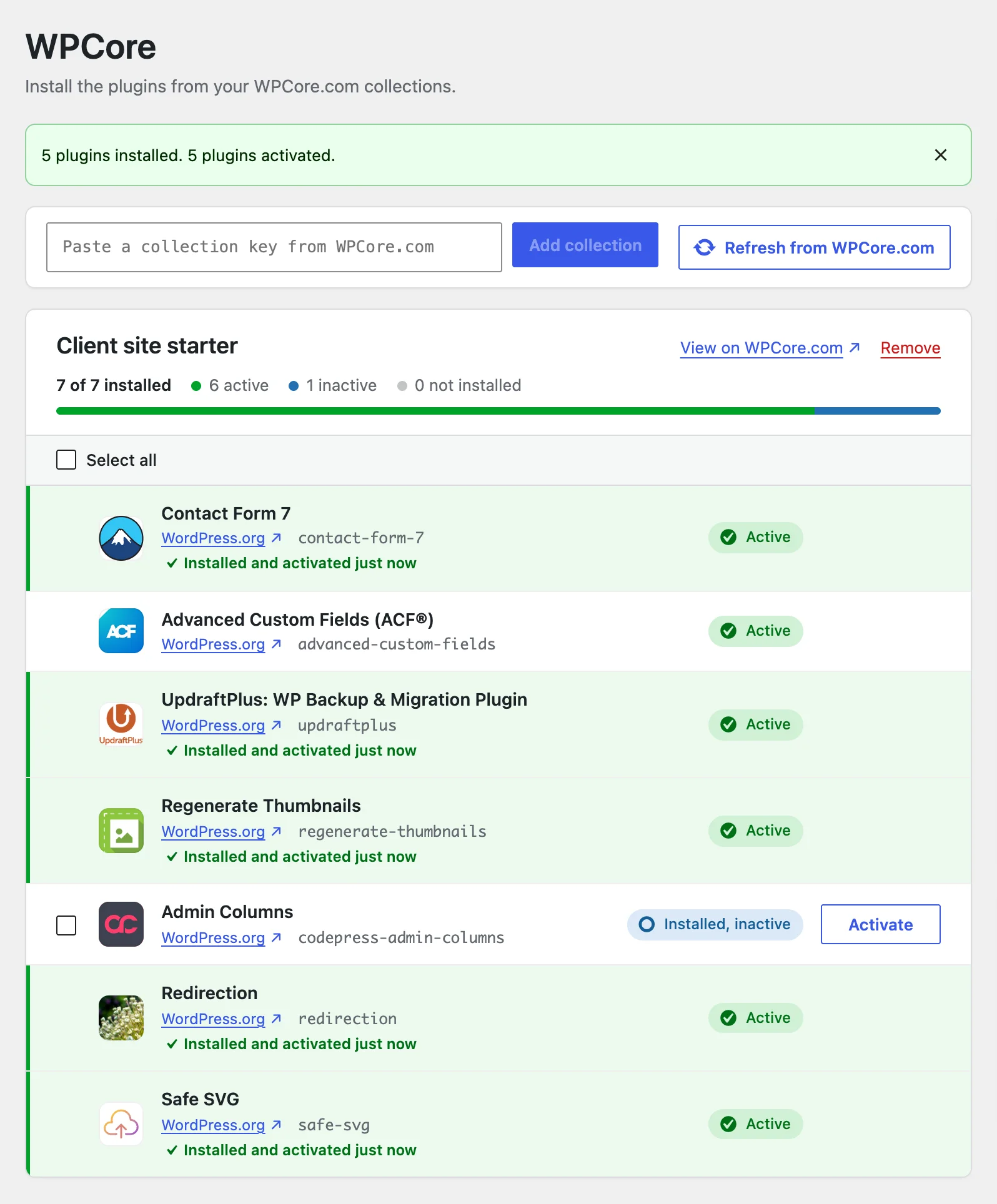The width and height of the screenshot is (997, 1204).
Task: Click the '6 active' status count
Action: click(x=230, y=385)
